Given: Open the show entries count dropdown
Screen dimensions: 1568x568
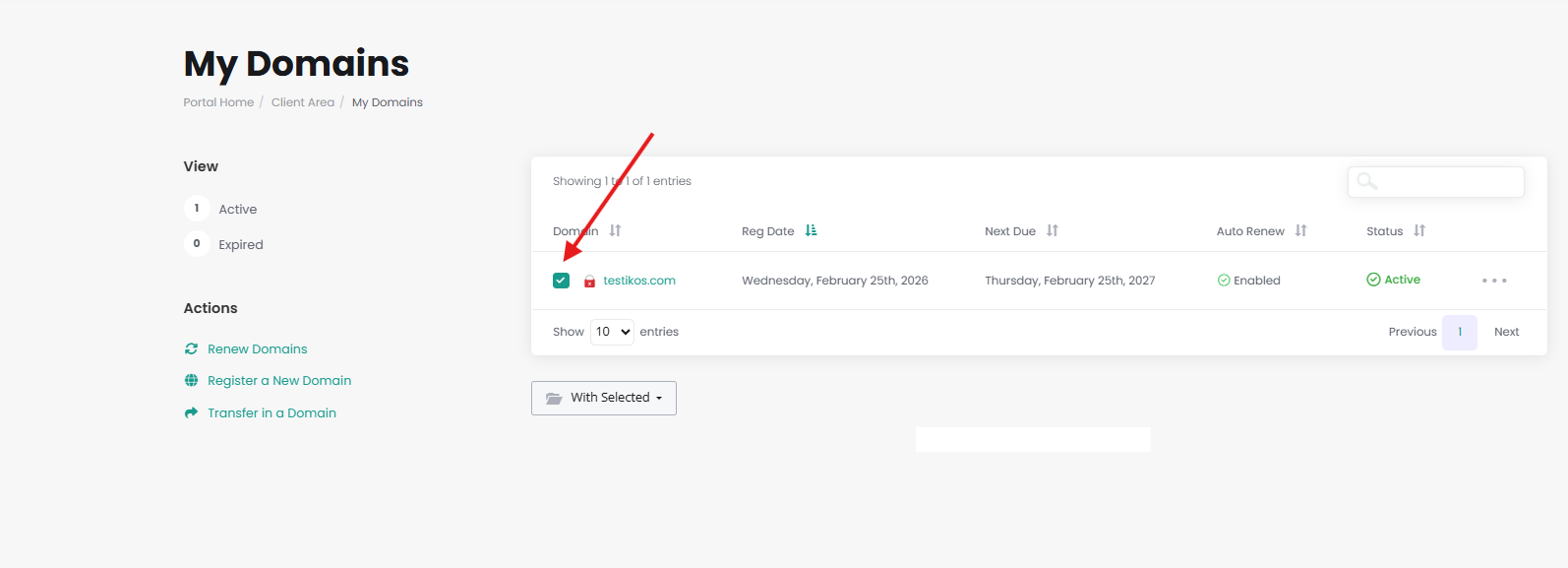Looking at the screenshot, I should (x=612, y=332).
